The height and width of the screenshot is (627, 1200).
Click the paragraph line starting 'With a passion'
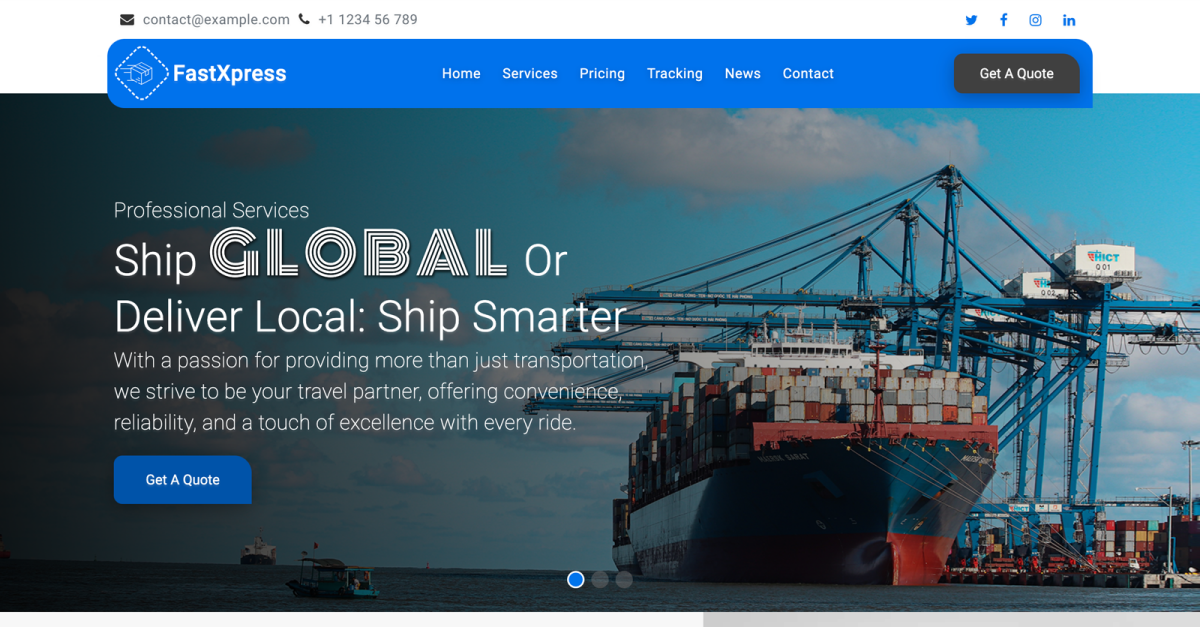[x=381, y=360]
